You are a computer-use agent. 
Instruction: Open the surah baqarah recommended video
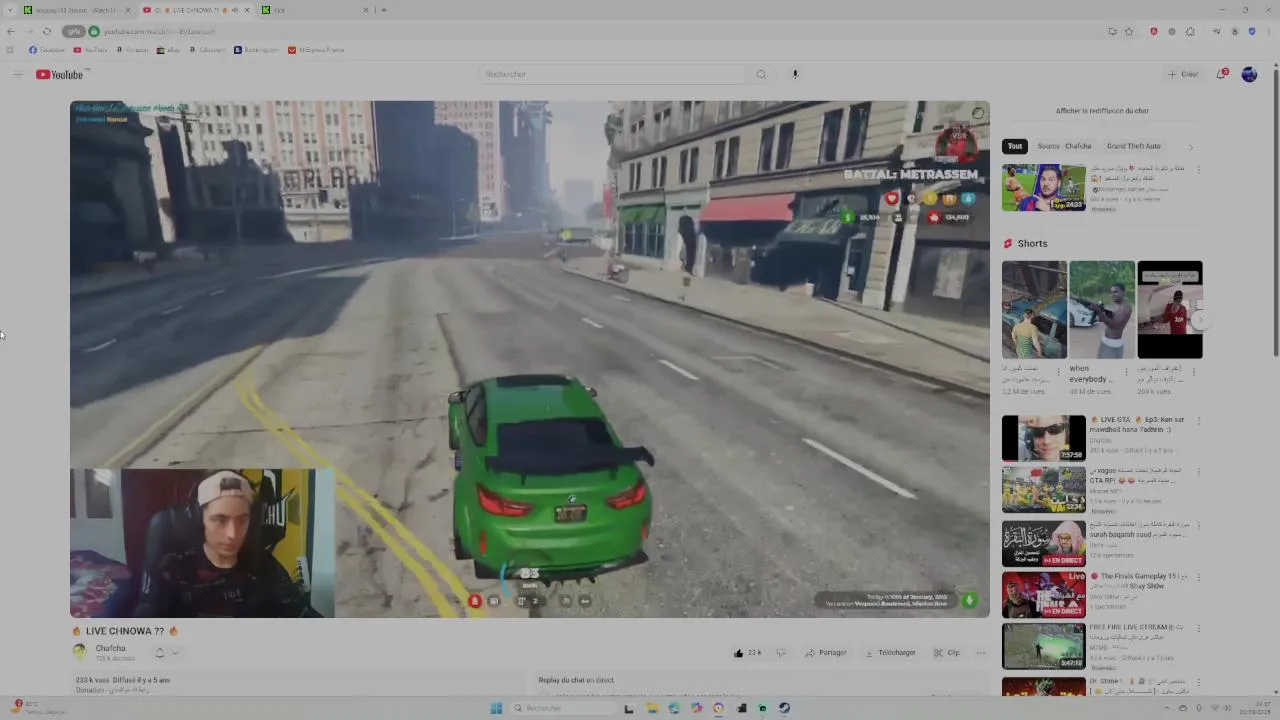point(1043,543)
